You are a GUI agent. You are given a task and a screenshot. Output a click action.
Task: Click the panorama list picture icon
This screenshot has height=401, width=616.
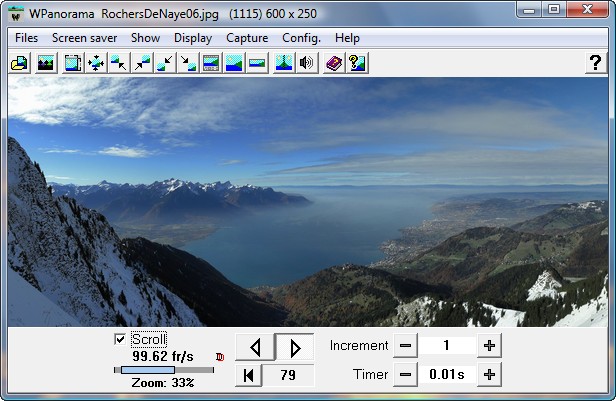click(x=45, y=64)
